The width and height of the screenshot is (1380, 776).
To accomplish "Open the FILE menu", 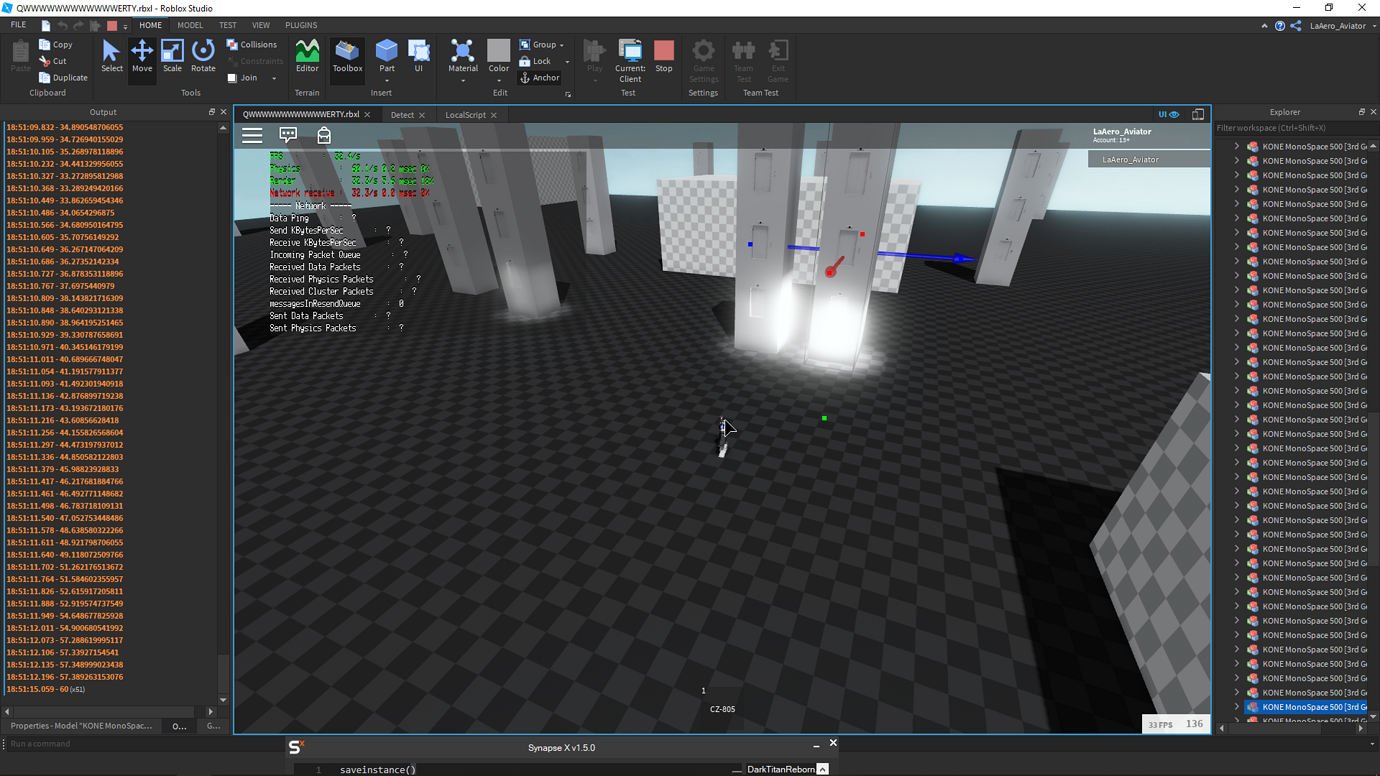I will (x=18, y=25).
